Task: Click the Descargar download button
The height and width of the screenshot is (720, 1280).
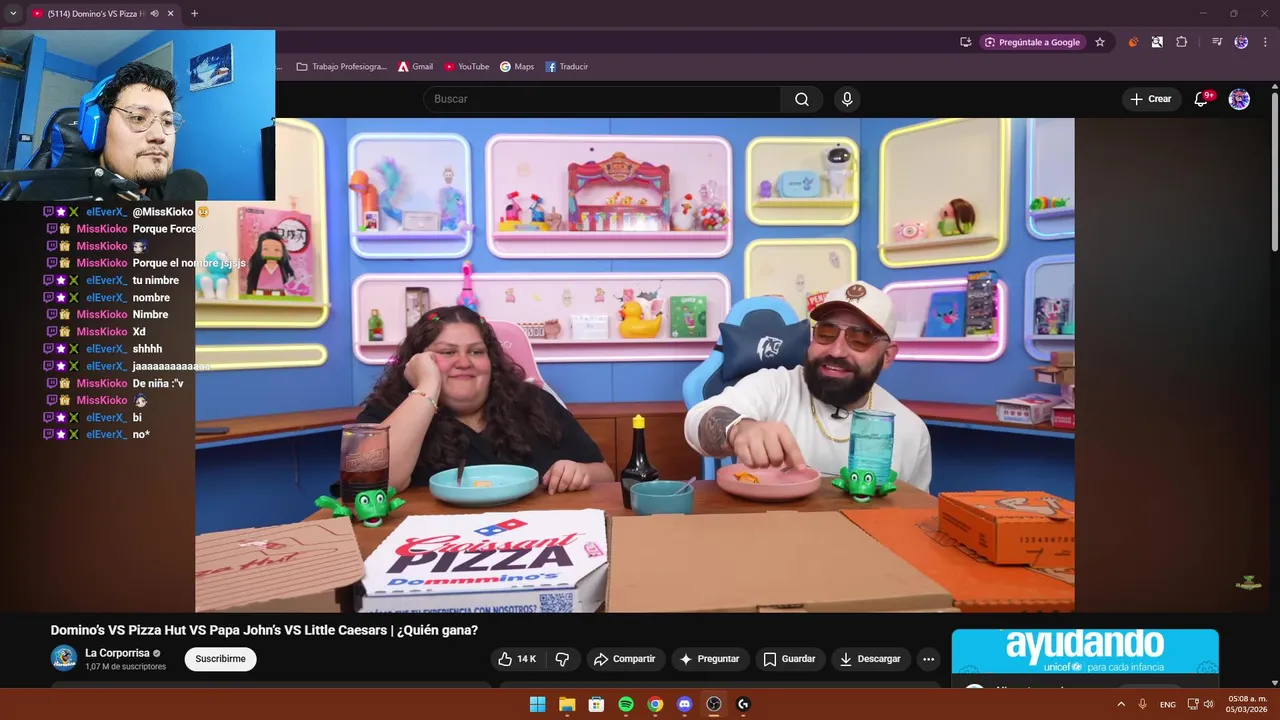Action: point(870,659)
